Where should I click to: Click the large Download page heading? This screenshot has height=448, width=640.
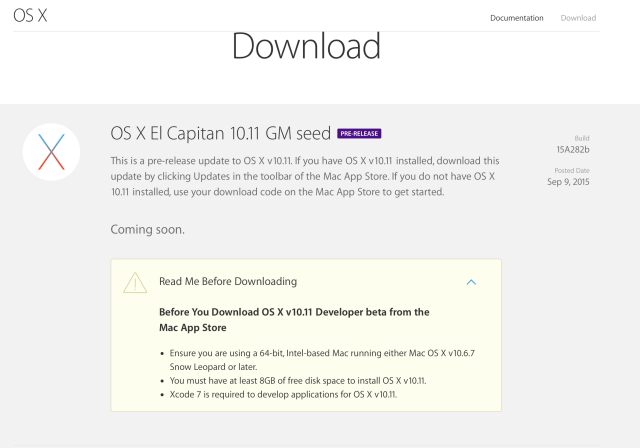[x=306, y=46]
